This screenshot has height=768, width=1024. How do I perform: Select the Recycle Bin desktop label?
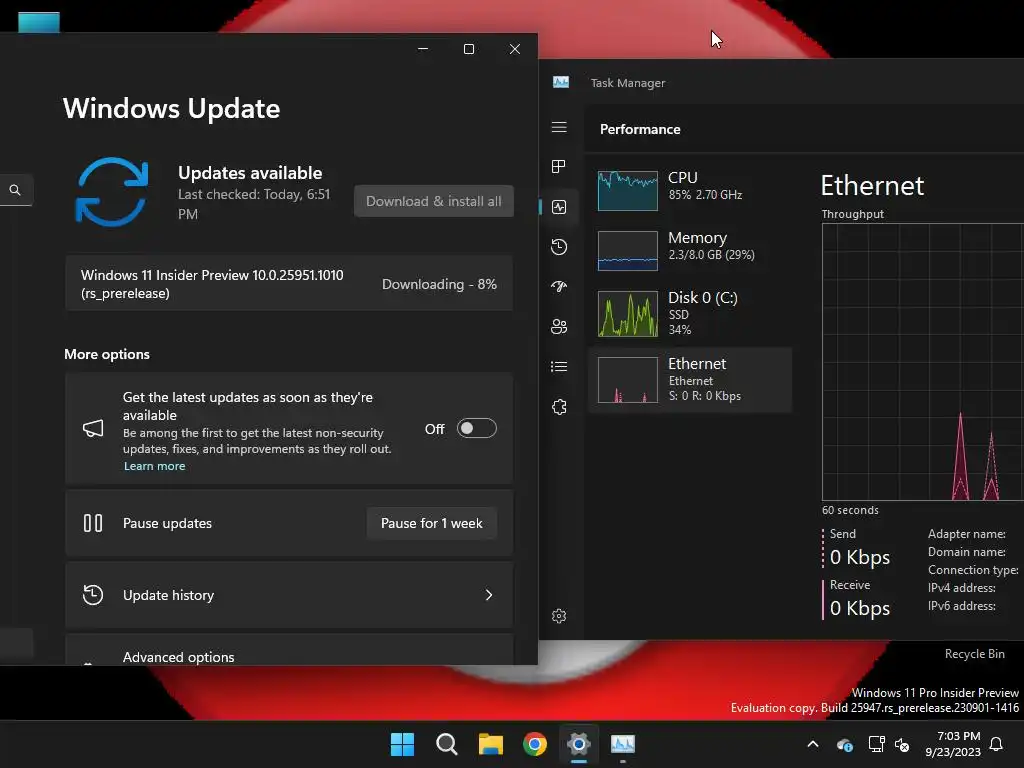[x=974, y=654]
